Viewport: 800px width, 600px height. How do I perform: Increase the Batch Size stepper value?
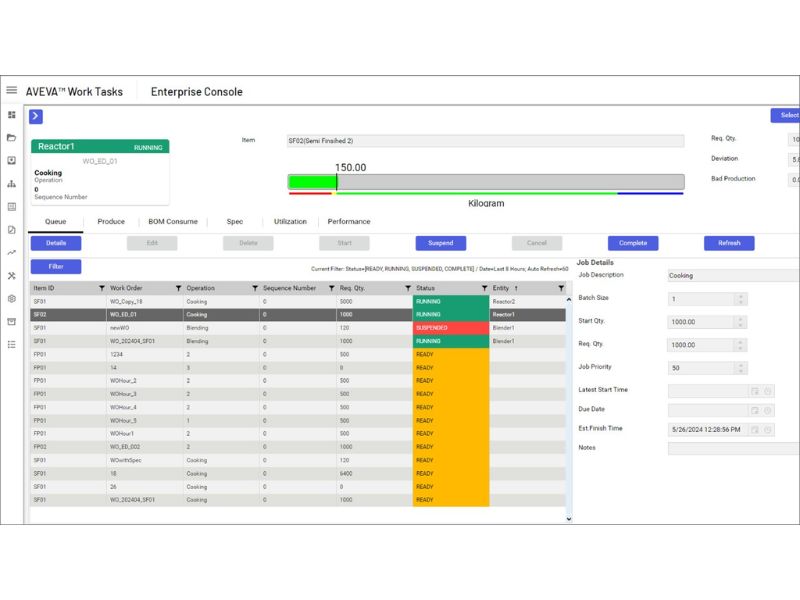point(741,296)
